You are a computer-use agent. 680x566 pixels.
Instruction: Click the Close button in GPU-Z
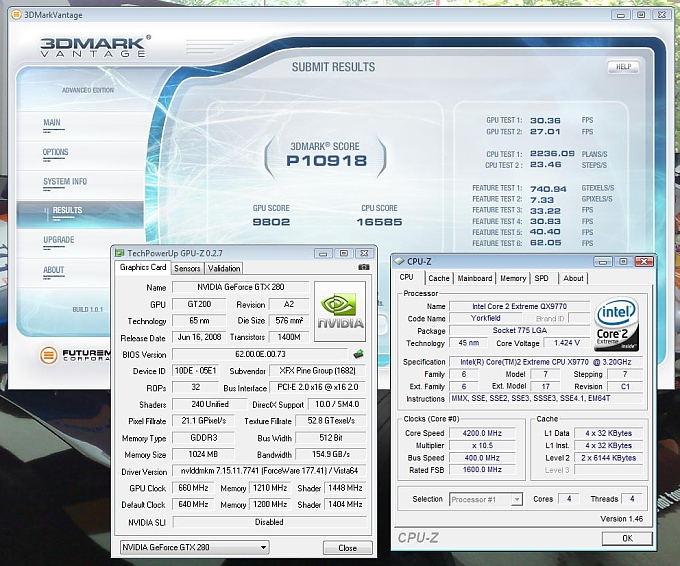pyautogui.click(x=347, y=548)
